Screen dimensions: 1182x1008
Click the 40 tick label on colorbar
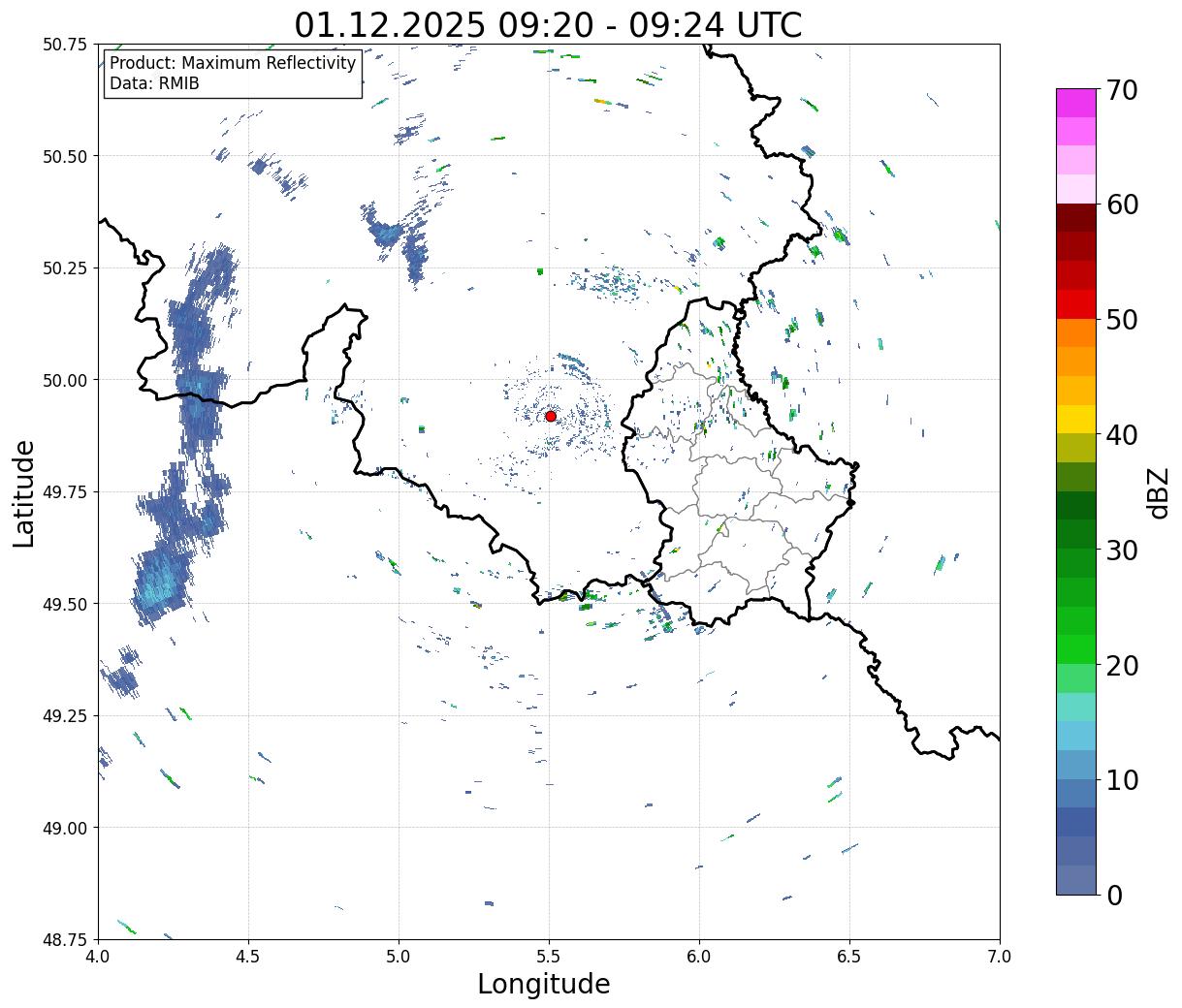click(1121, 435)
